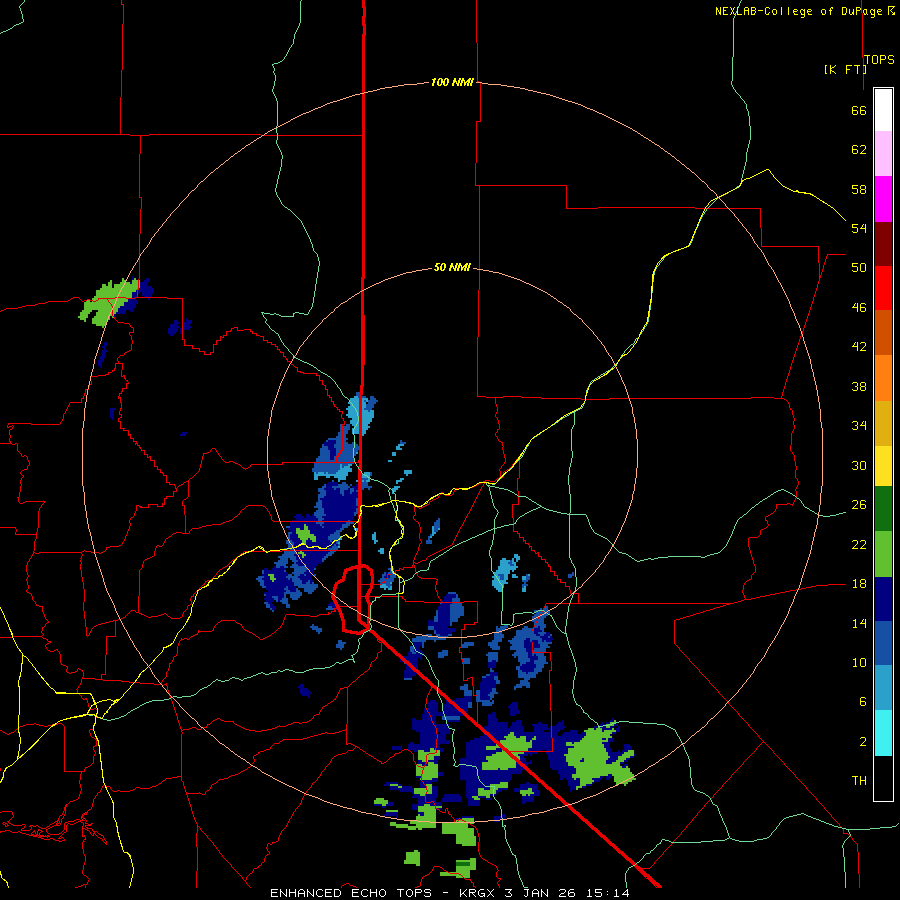Screen dimensions: 900x900
Task: Click legend value 10
Action: coord(859,663)
